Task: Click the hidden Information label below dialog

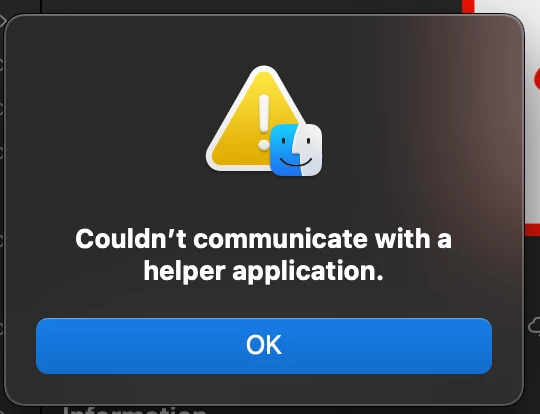Action: tap(134, 410)
